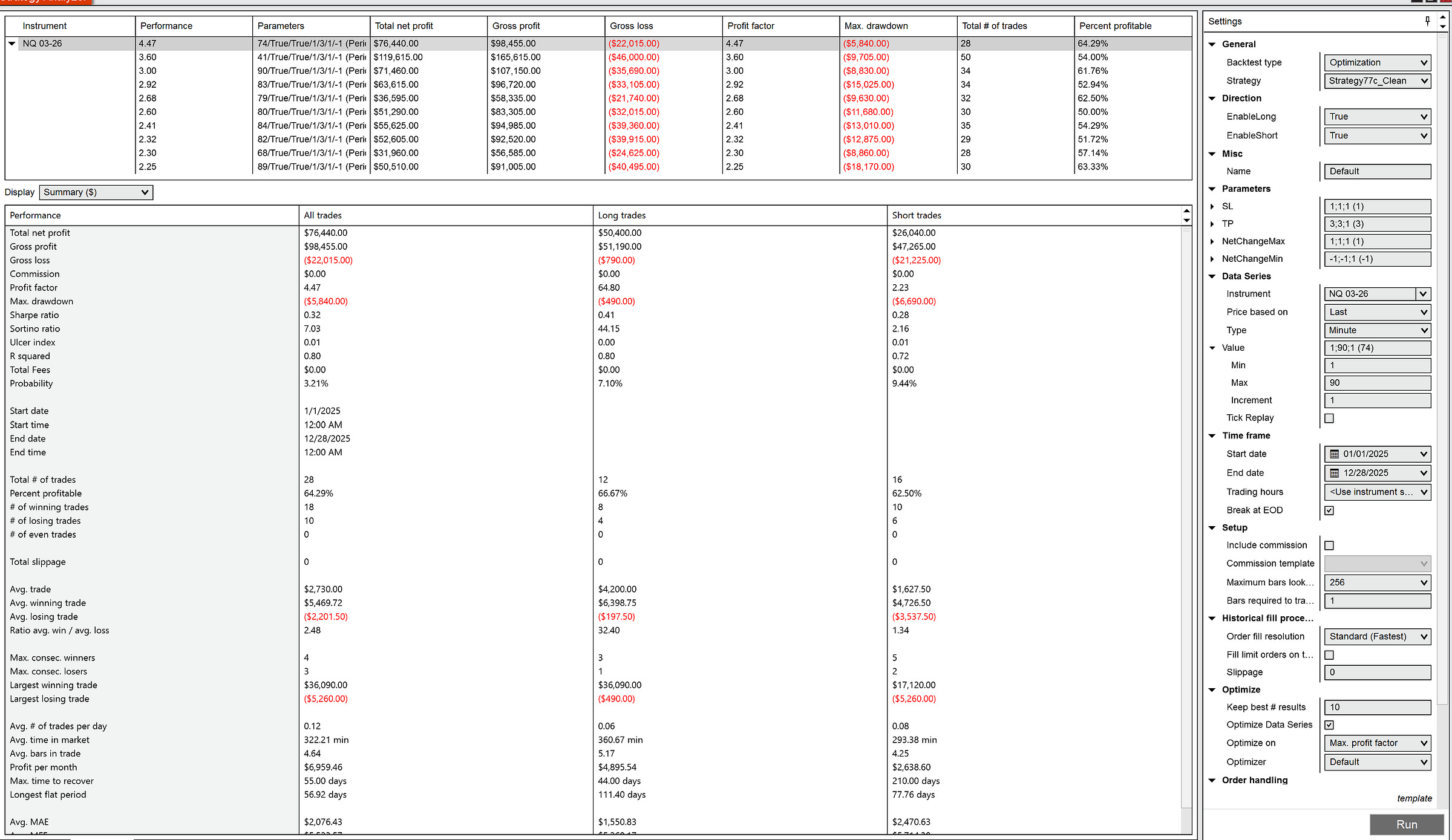
Task: Sort by the Max. drawdown column header
Action: tap(875, 26)
